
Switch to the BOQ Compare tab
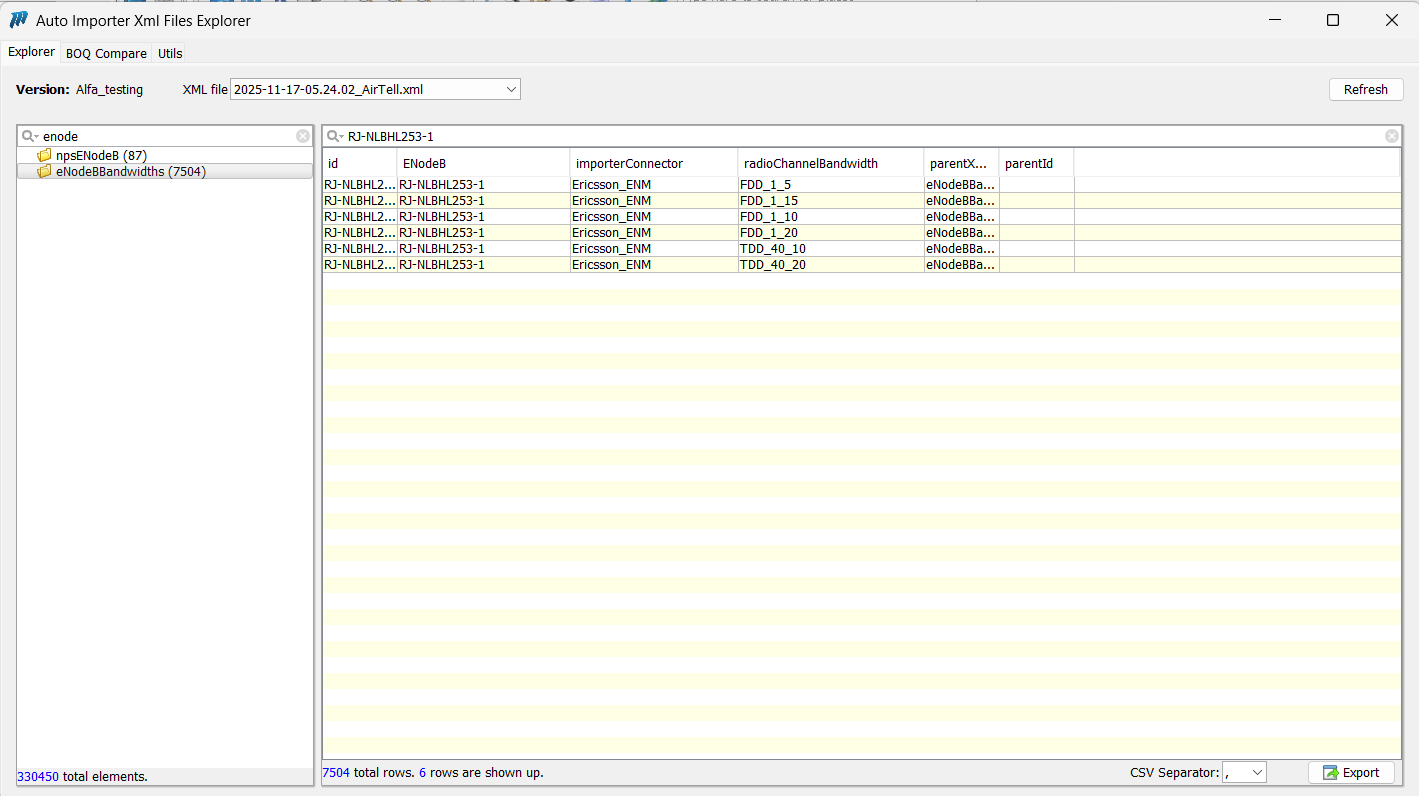[x=106, y=54]
